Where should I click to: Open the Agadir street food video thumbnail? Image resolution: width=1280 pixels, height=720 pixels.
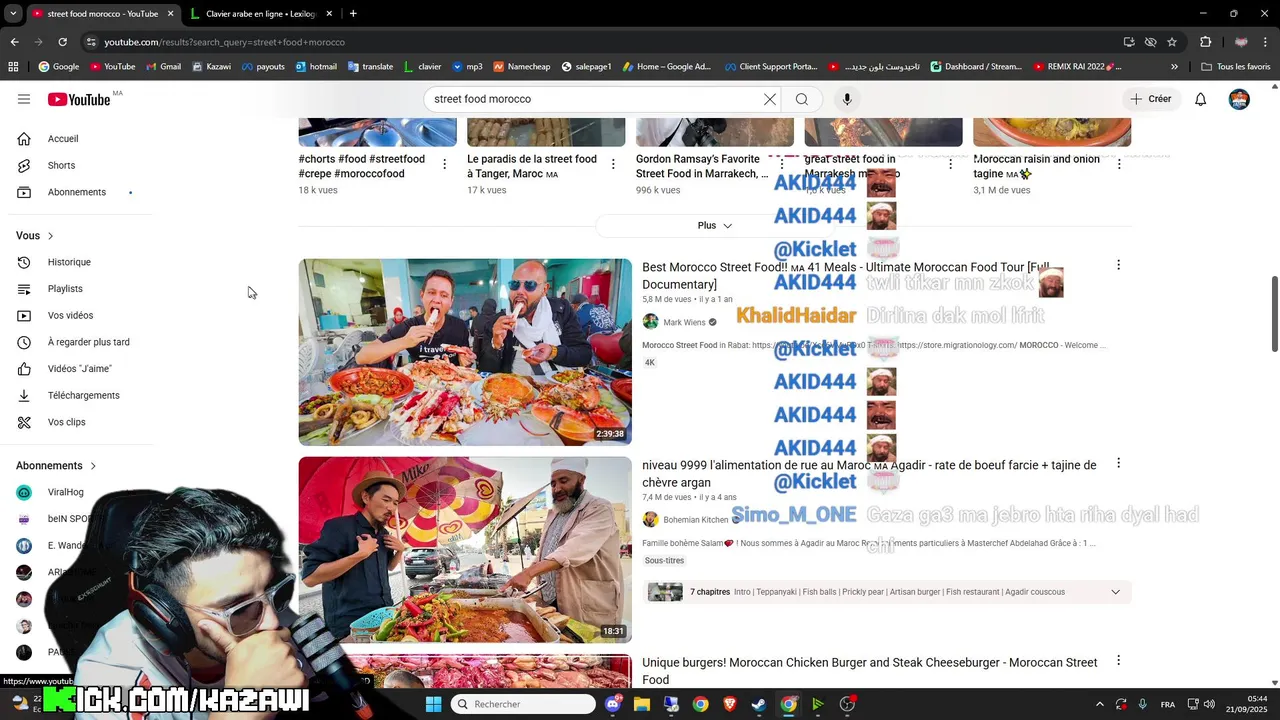click(465, 549)
